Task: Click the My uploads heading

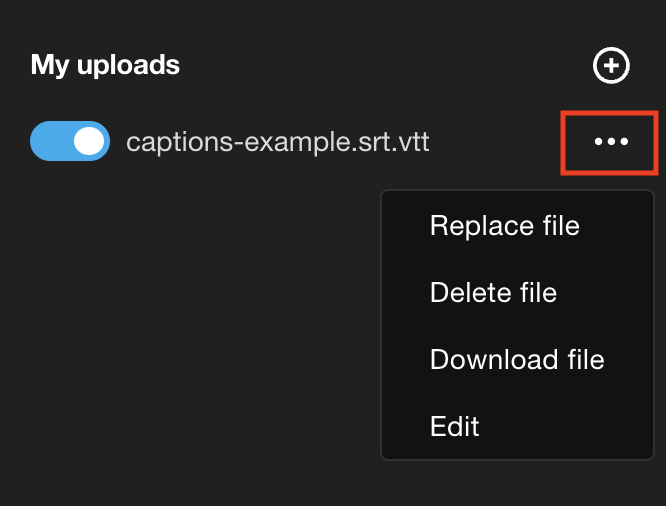Action: point(105,66)
